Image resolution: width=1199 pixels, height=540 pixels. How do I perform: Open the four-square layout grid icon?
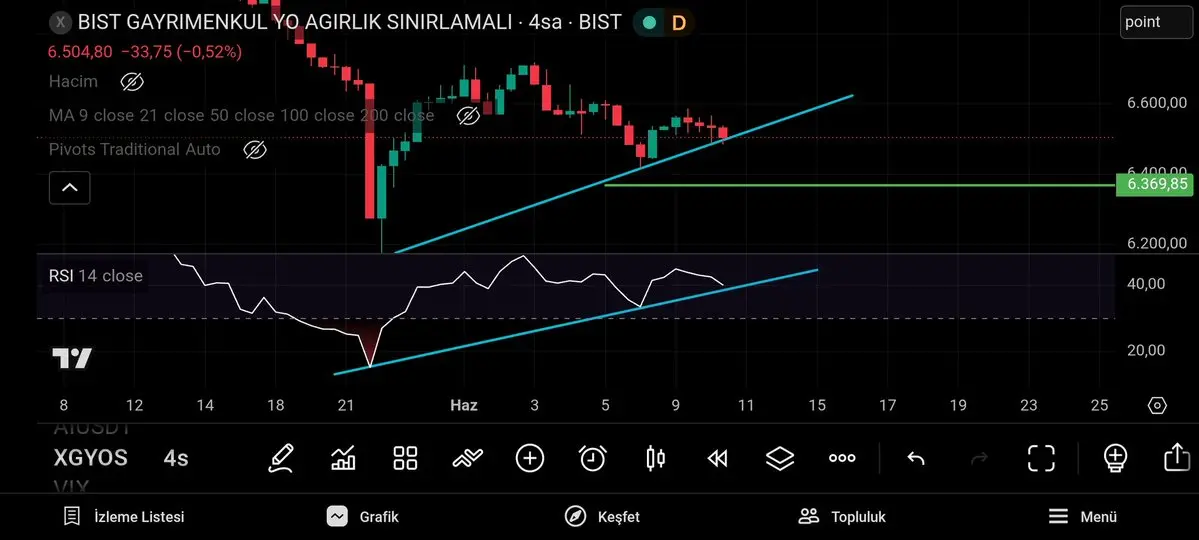[405, 458]
